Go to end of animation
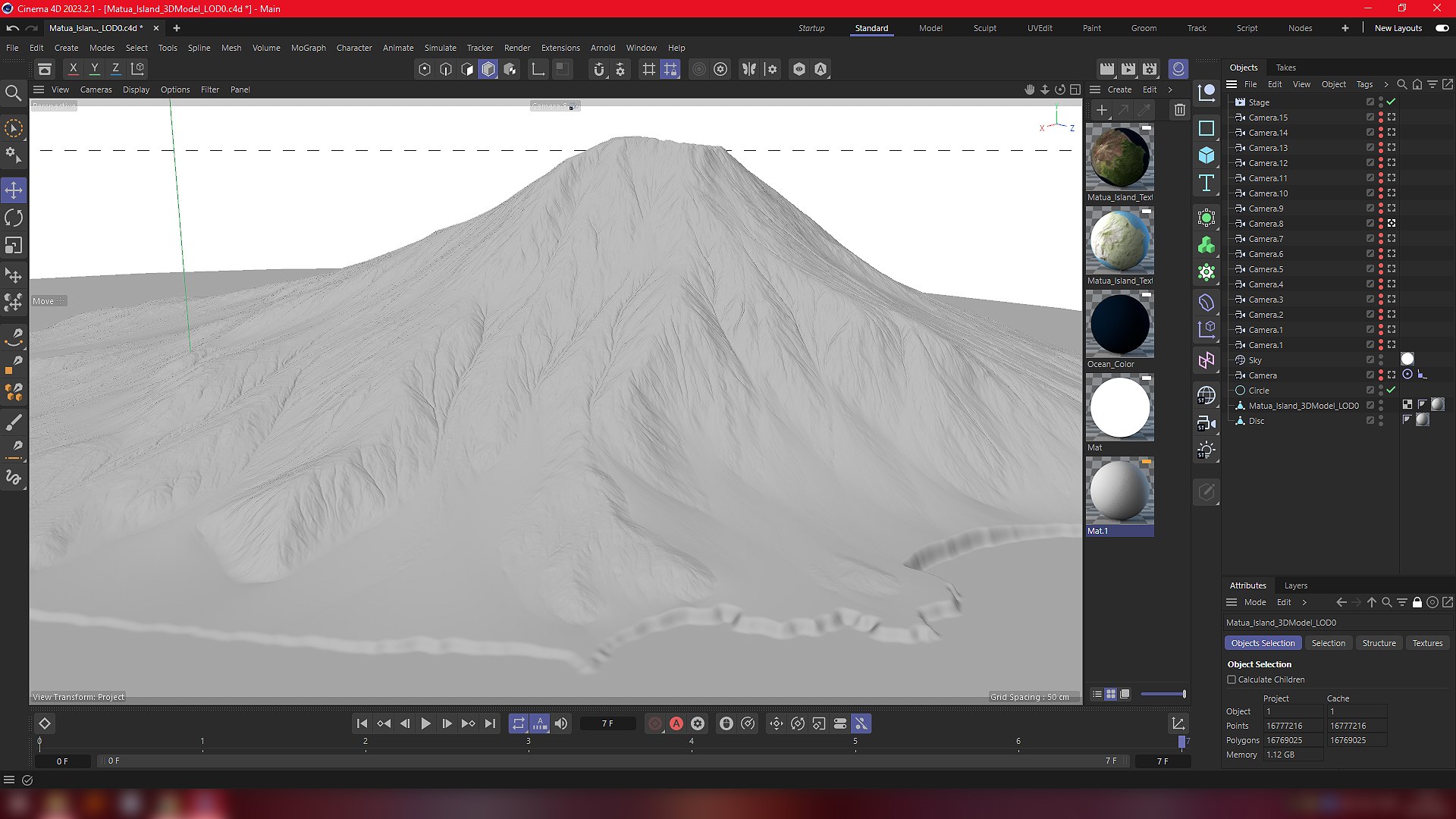 [x=490, y=724]
